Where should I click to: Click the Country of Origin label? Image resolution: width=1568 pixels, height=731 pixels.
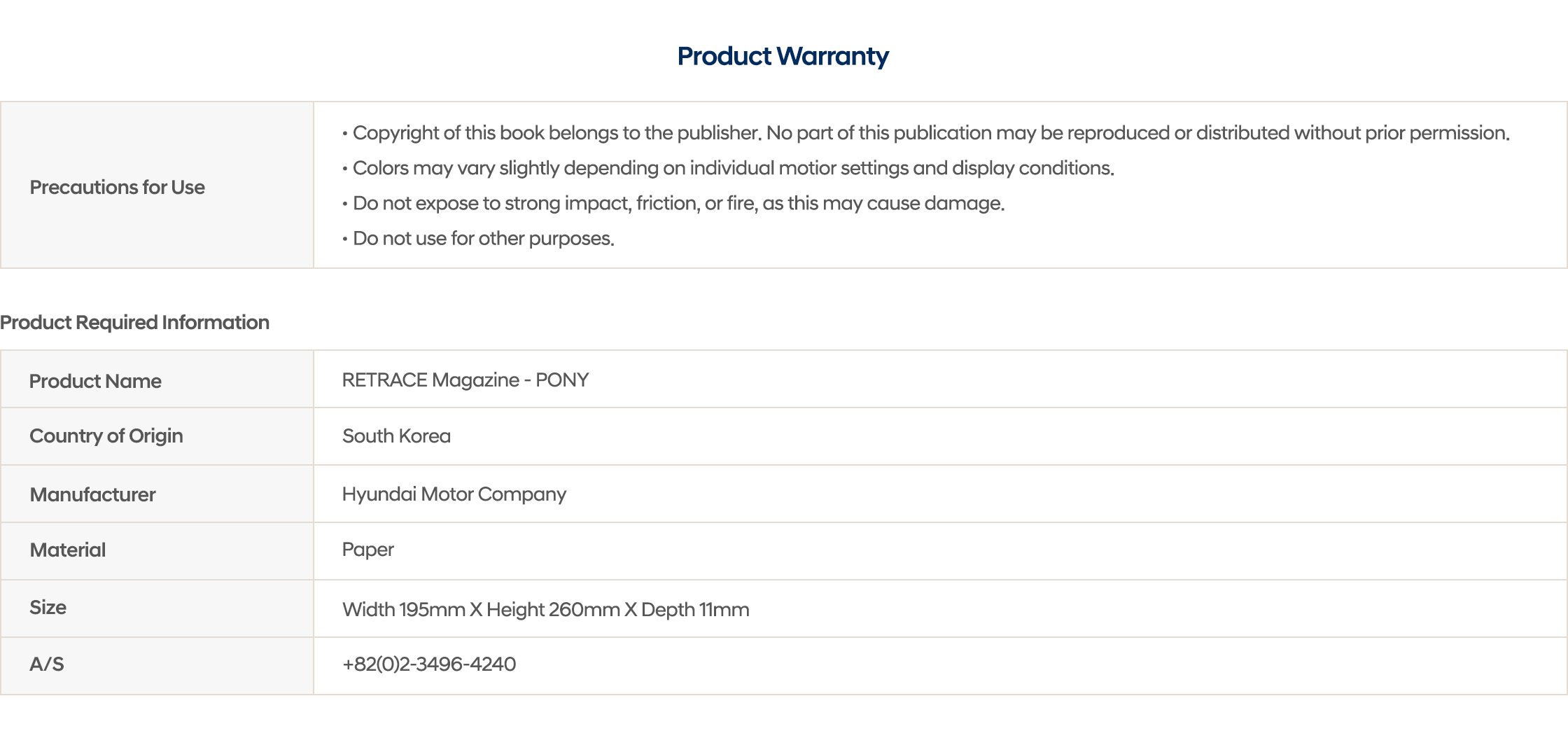coord(106,436)
